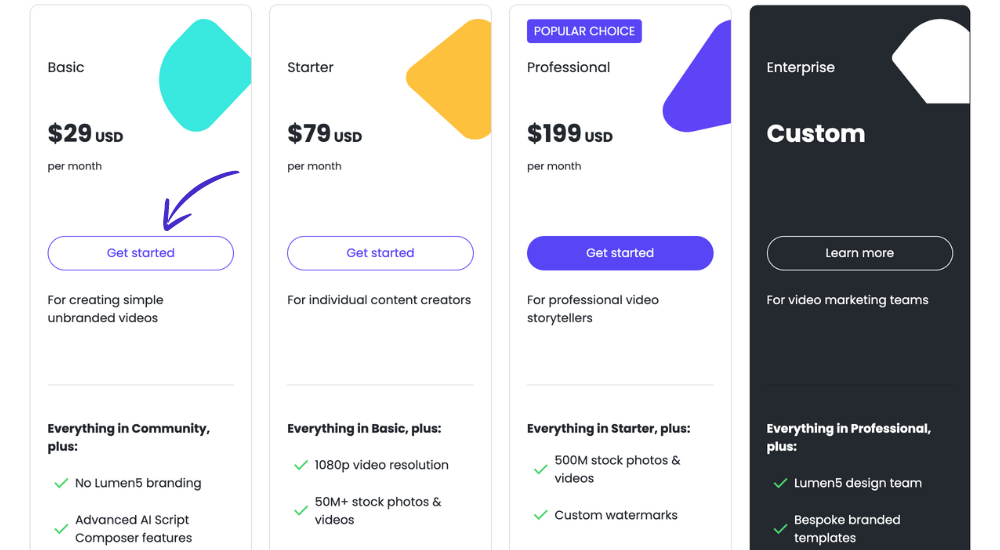Click the checkmark beside Custom watermarks
This screenshot has width=1000, height=550.
click(541, 515)
